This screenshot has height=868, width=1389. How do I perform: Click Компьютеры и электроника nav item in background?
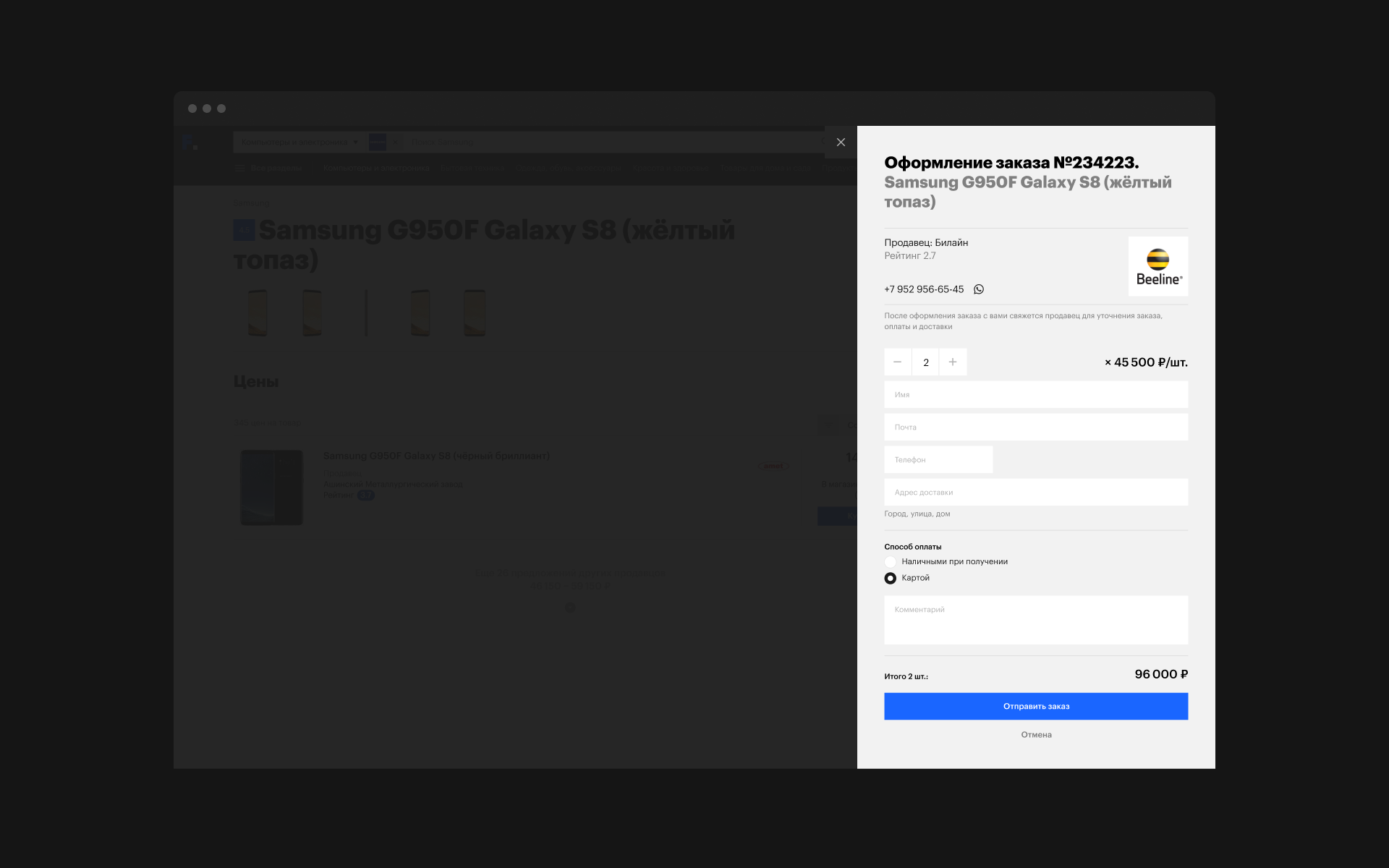(x=376, y=168)
